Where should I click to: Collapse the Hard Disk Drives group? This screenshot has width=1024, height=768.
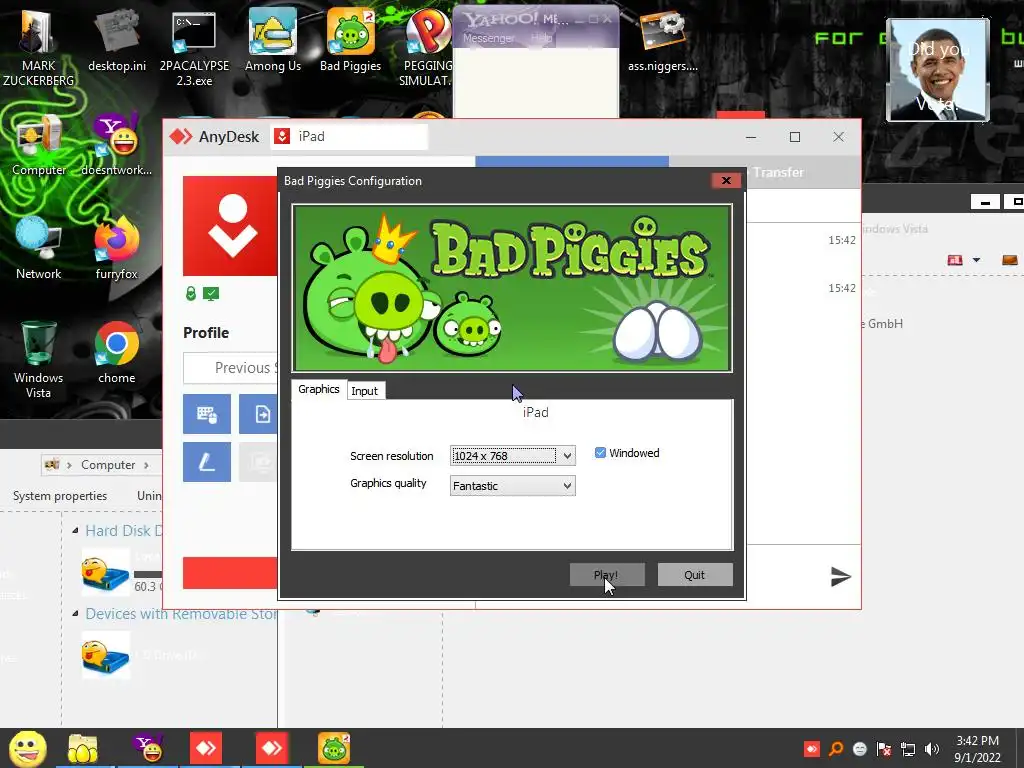coord(75,530)
